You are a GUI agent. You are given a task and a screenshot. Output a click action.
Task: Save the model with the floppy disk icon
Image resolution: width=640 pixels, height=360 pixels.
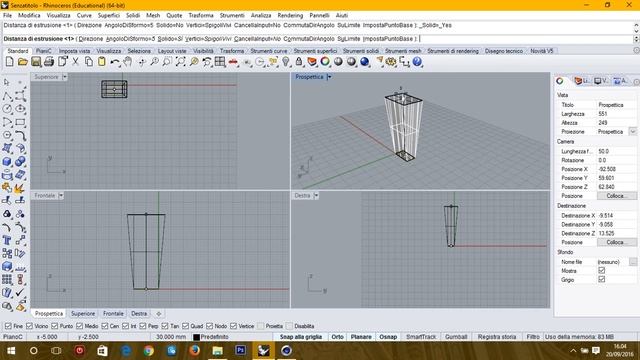(36, 62)
